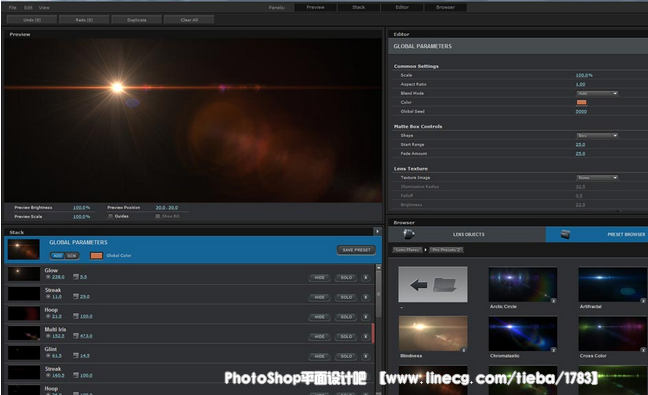Open the Blend Mode dropdown
Image resolution: width=648 pixels, height=395 pixels.
597,93
